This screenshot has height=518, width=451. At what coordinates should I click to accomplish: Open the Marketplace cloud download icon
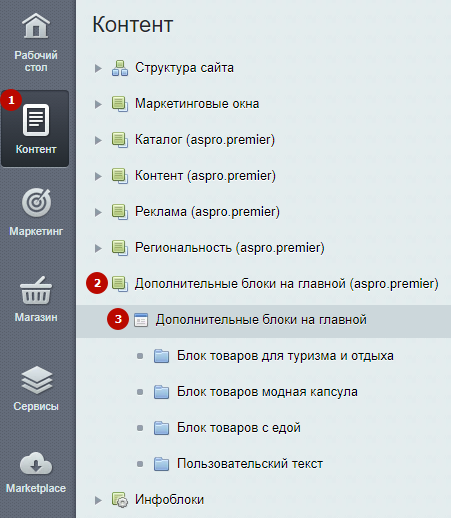36,464
